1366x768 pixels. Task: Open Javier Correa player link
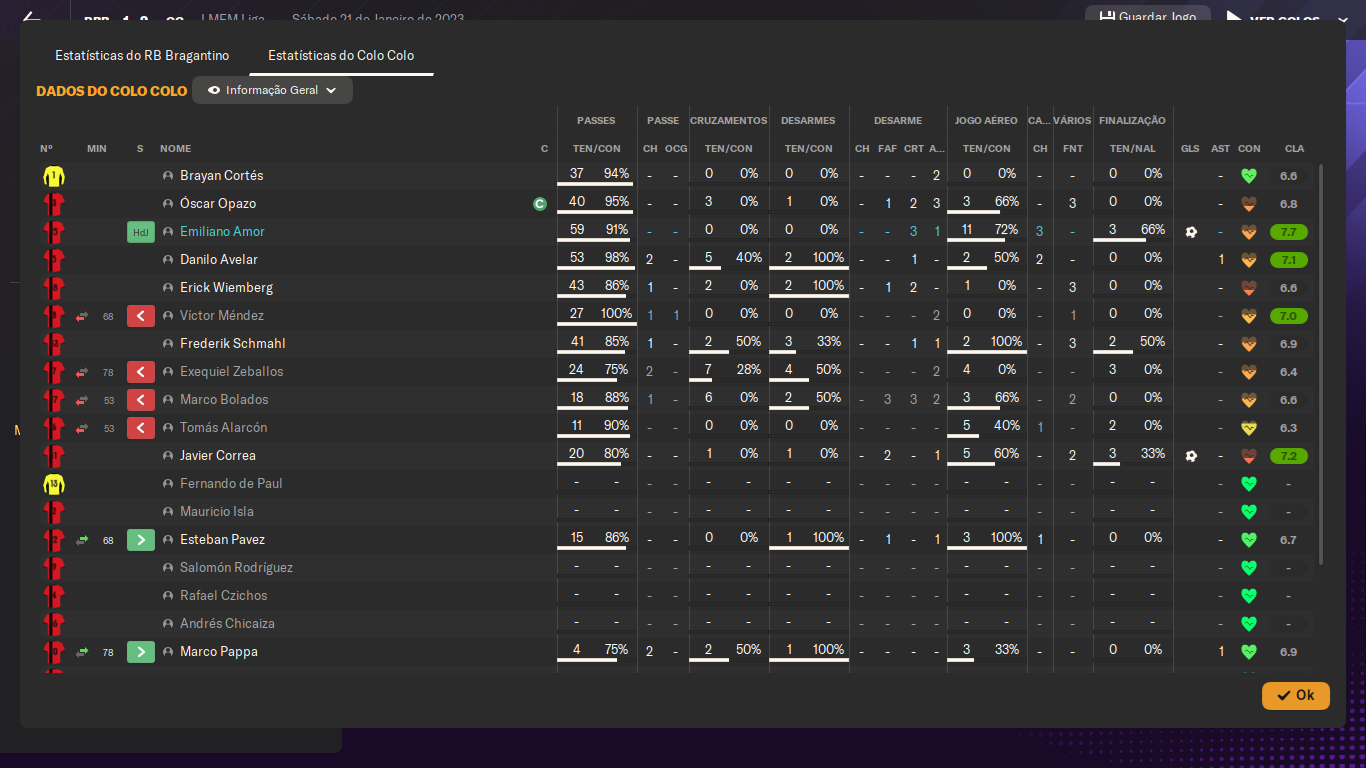point(218,456)
